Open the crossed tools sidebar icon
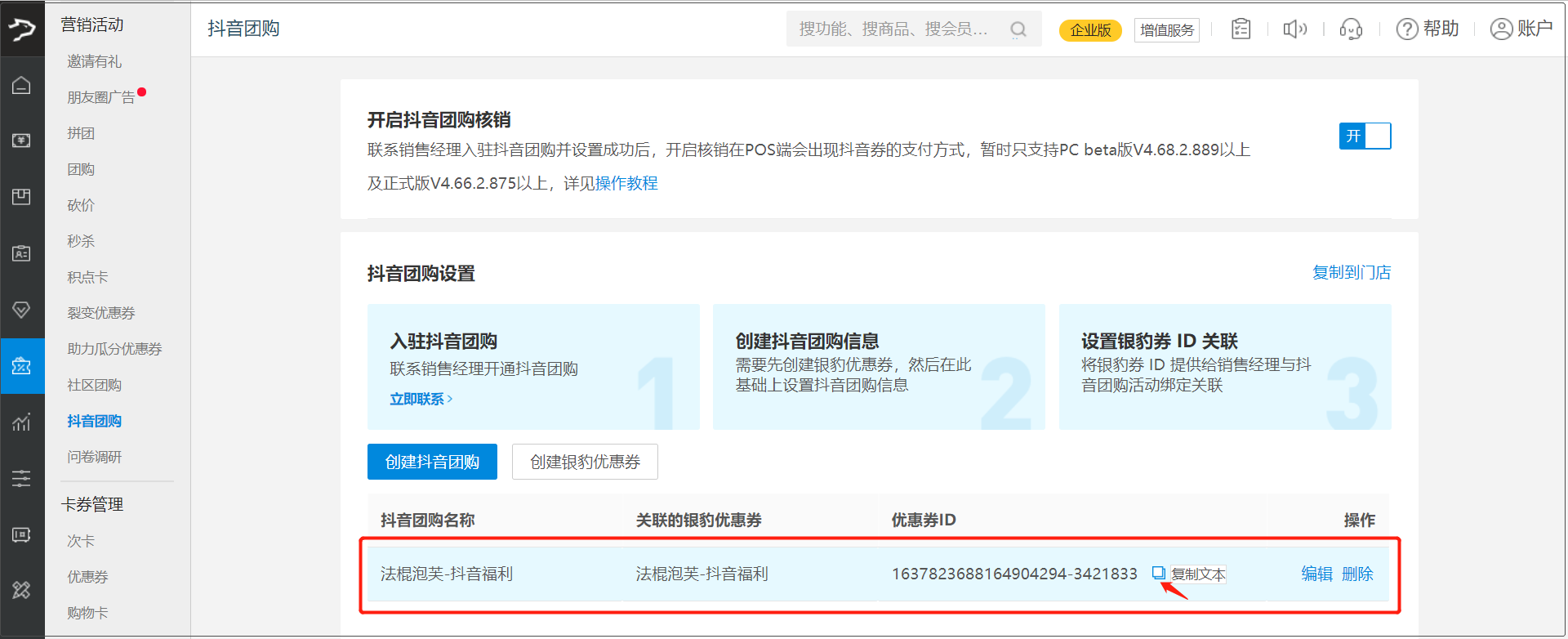This screenshot has width=1568, height=639. [x=22, y=590]
